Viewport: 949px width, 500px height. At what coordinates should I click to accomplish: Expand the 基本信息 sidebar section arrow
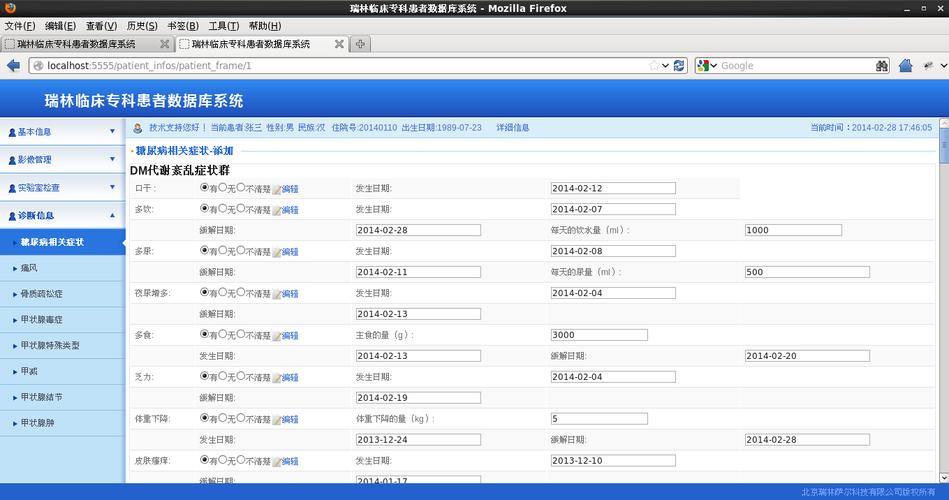[112, 131]
